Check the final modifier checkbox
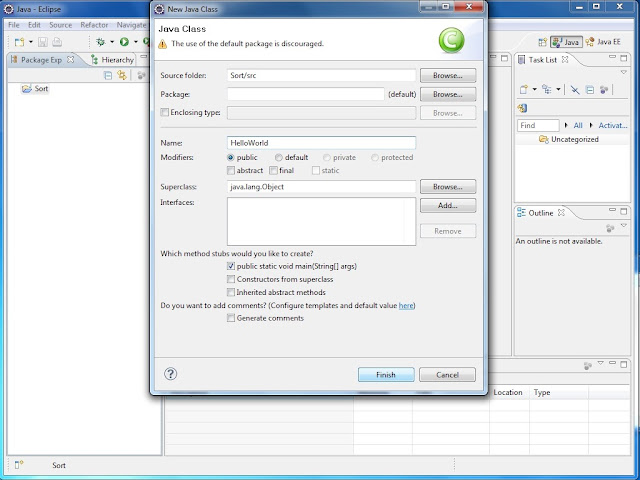Viewport: 640px width, 480px height. click(273, 170)
